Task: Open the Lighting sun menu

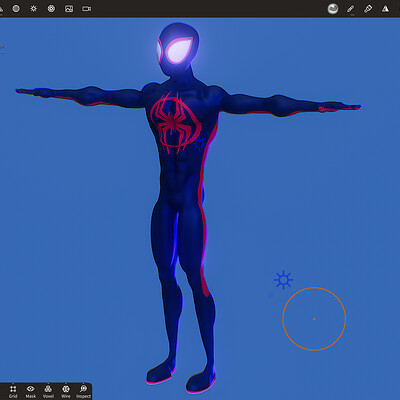Action: click(x=34, y=9)
